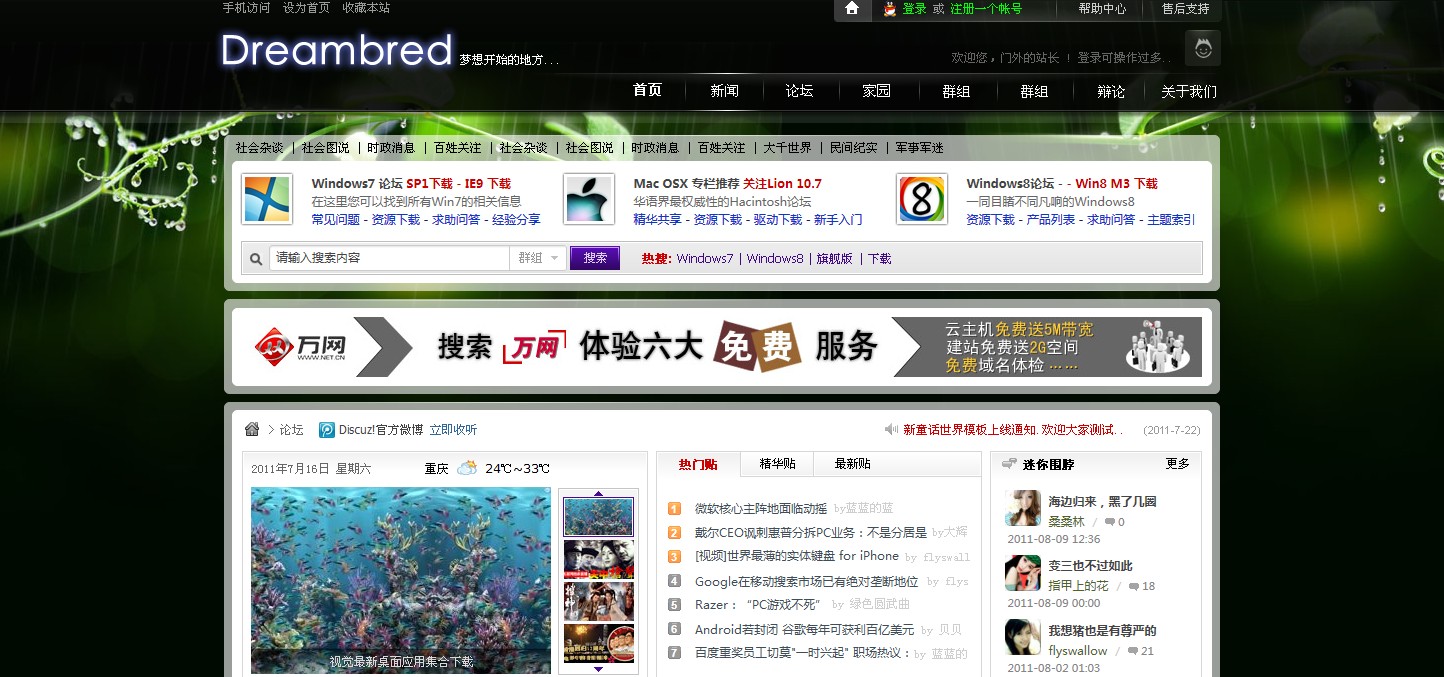
Task: Click the 主题索引 link under Windows8论坛
Action: 1170,220
